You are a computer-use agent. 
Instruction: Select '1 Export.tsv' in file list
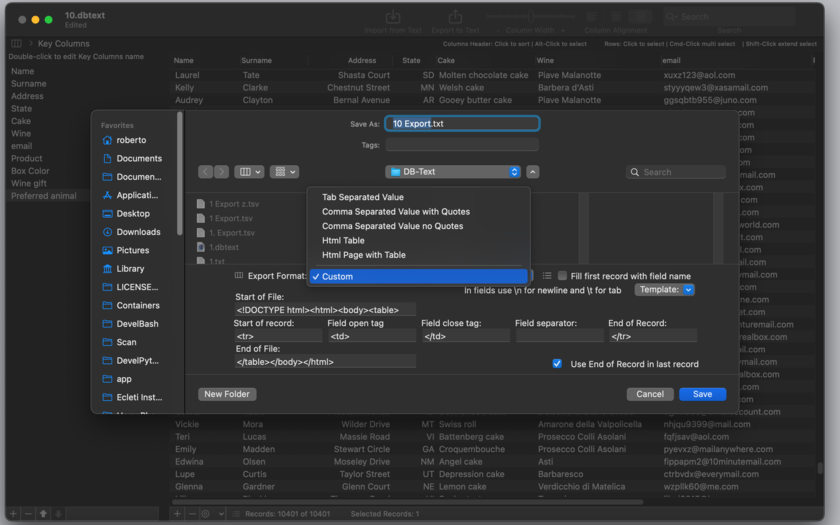click(230, 219)
